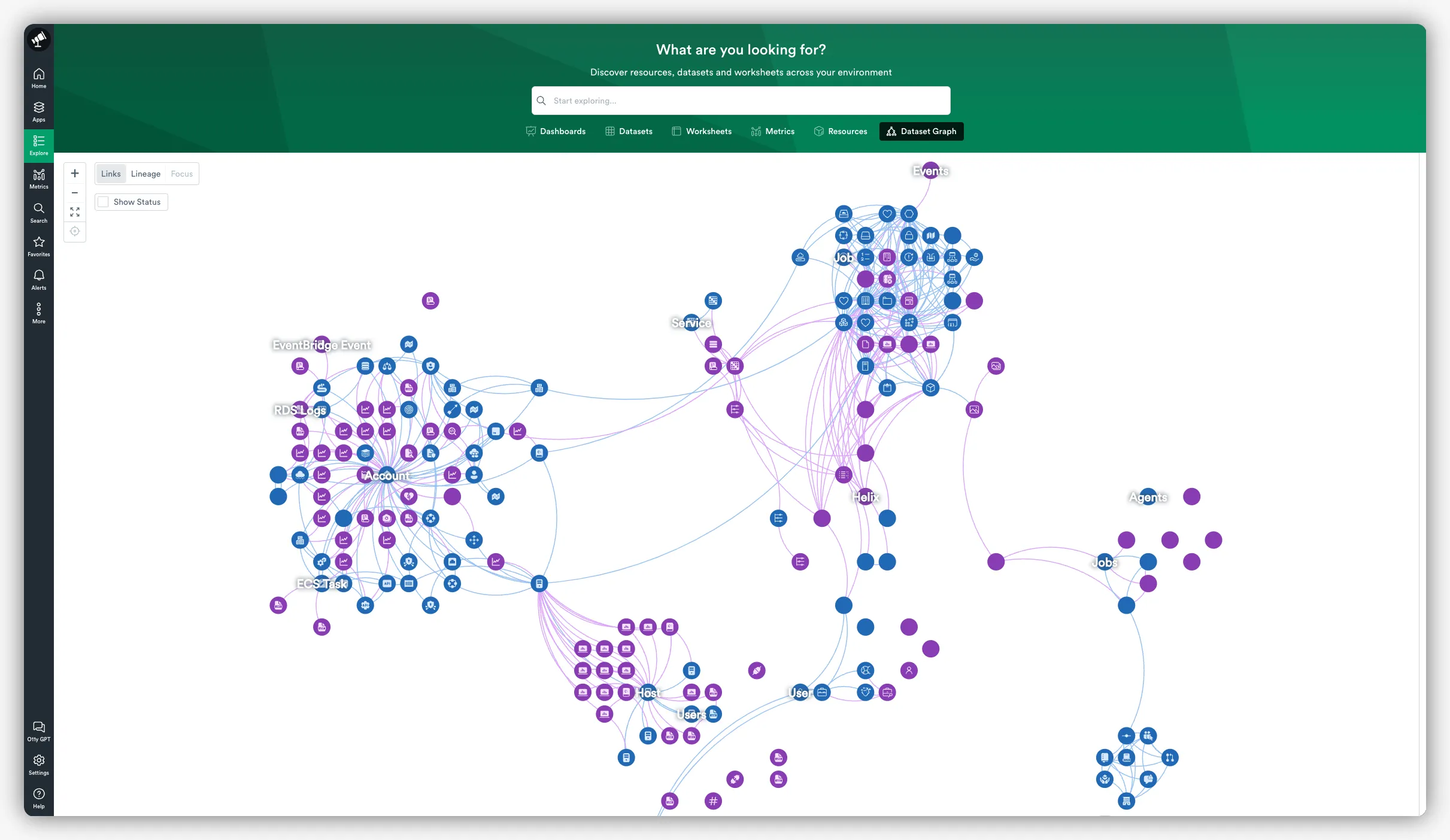Viewport: 1450px width, 840px height.
Task: Open Apps from the sidebar
Action: point(39,112)
